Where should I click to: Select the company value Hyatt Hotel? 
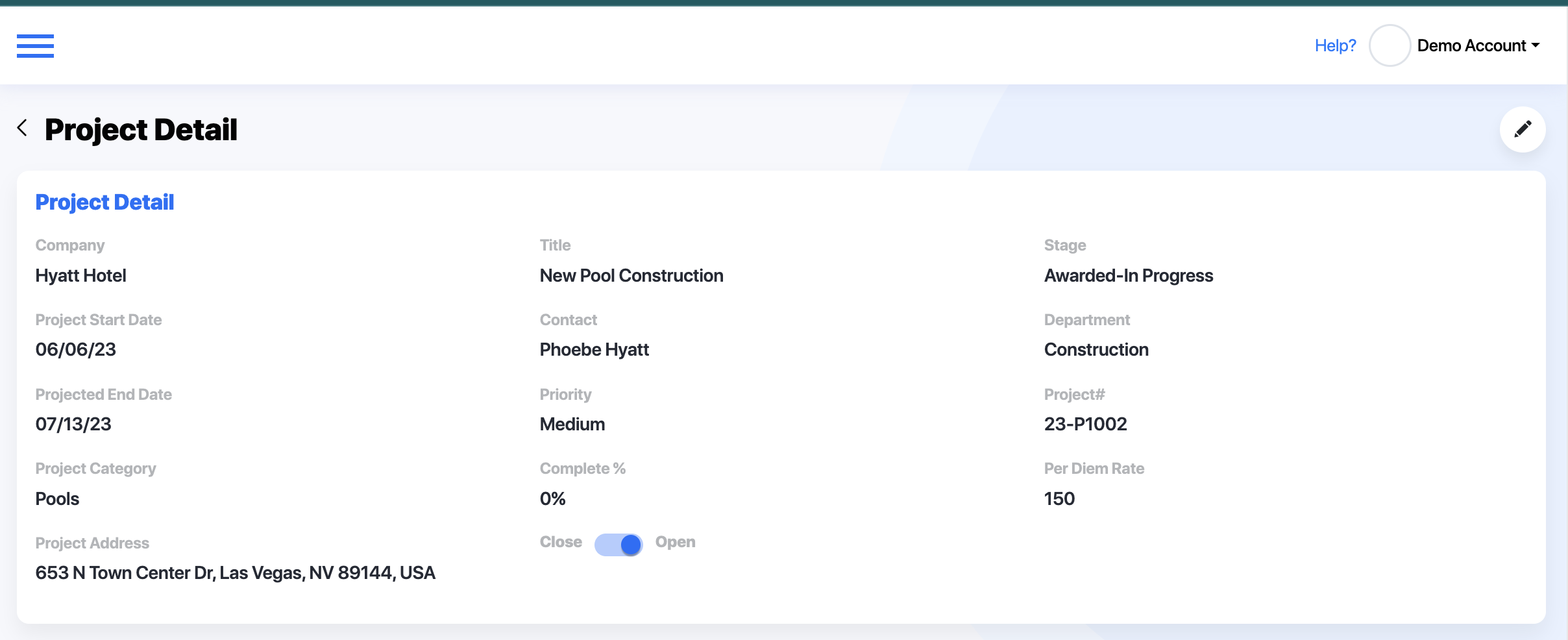pyautogui.click(x=80, y=276)
